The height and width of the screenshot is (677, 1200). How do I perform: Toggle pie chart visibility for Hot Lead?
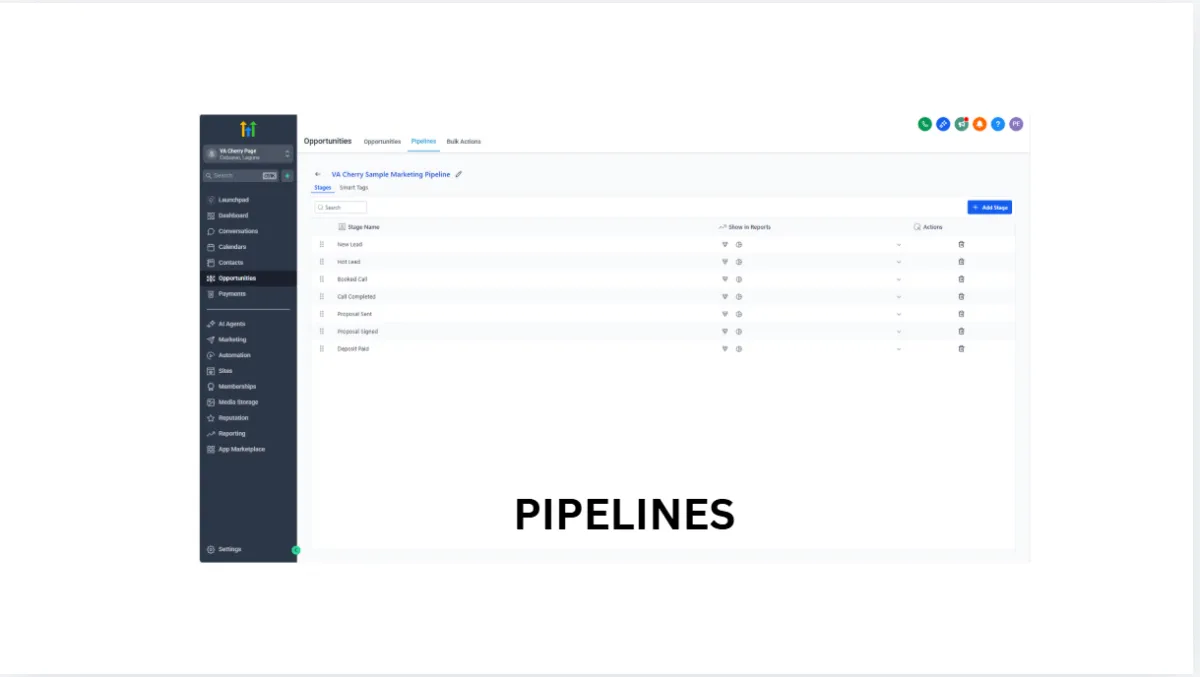click(739, 262)
